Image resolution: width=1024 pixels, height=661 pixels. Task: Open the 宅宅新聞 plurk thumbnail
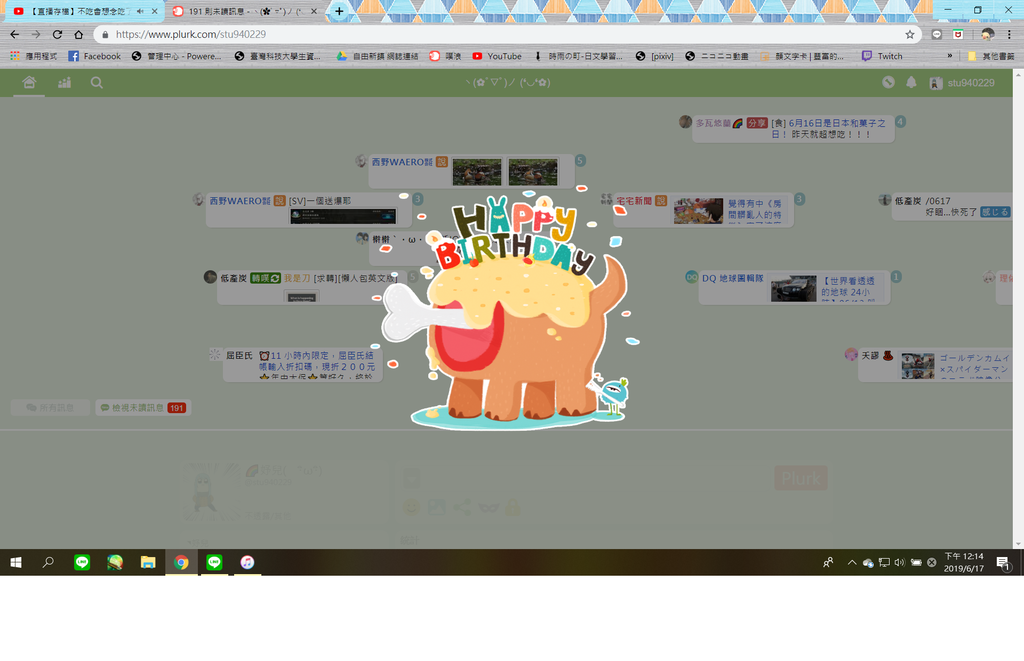(698, 211)
